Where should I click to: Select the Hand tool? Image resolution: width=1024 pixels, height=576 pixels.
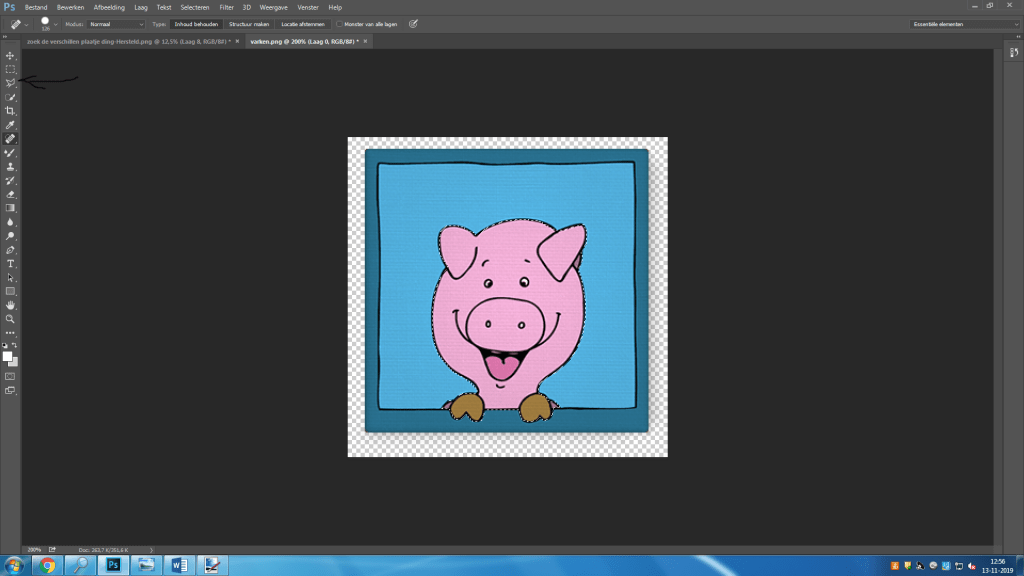10,305
